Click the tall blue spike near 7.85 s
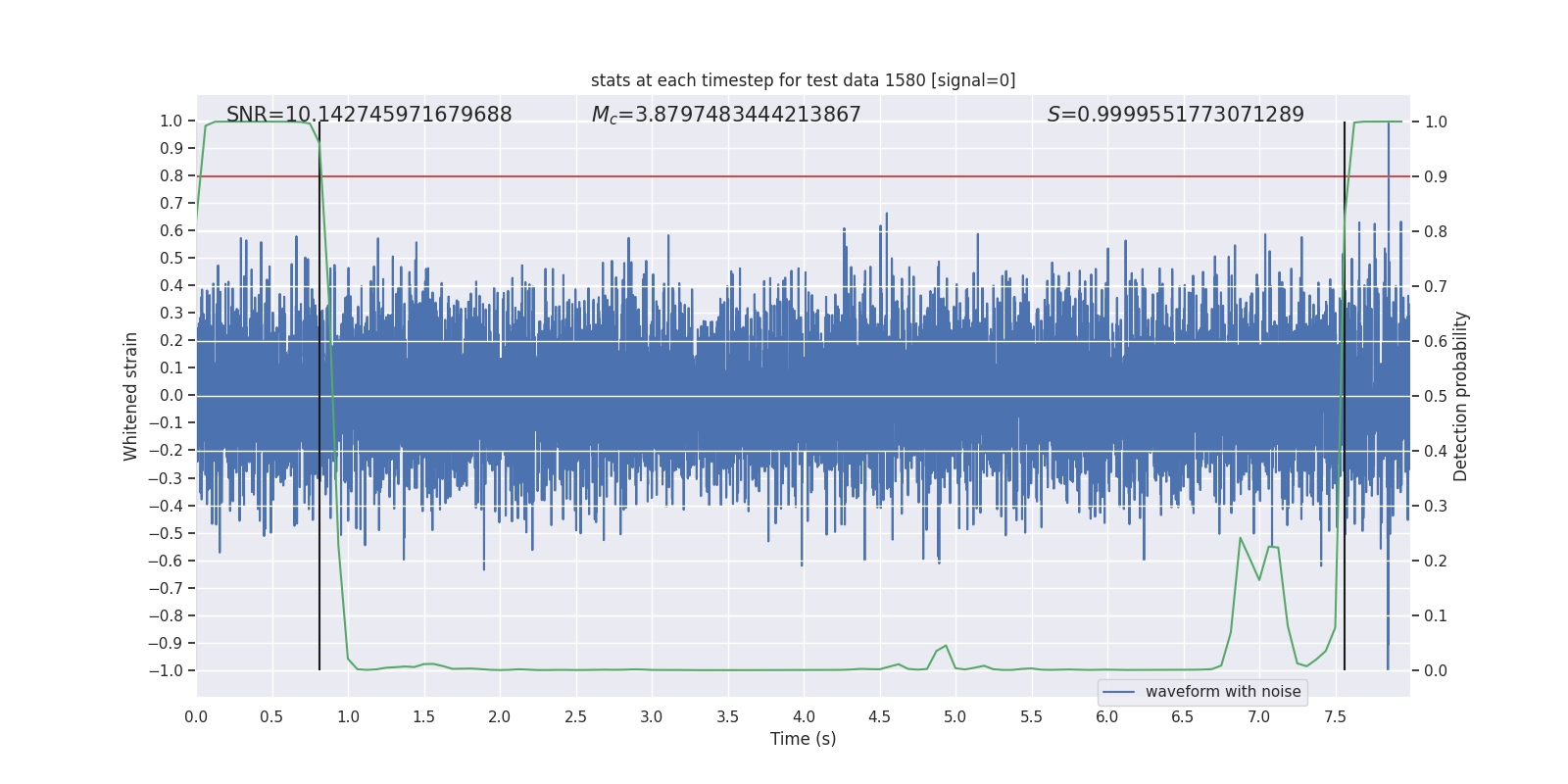 1388,396
